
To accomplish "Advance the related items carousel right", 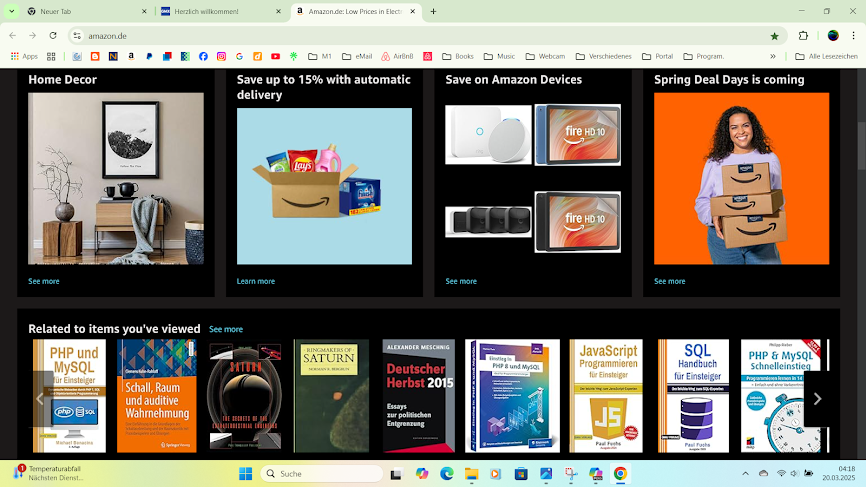I will 817,399.
